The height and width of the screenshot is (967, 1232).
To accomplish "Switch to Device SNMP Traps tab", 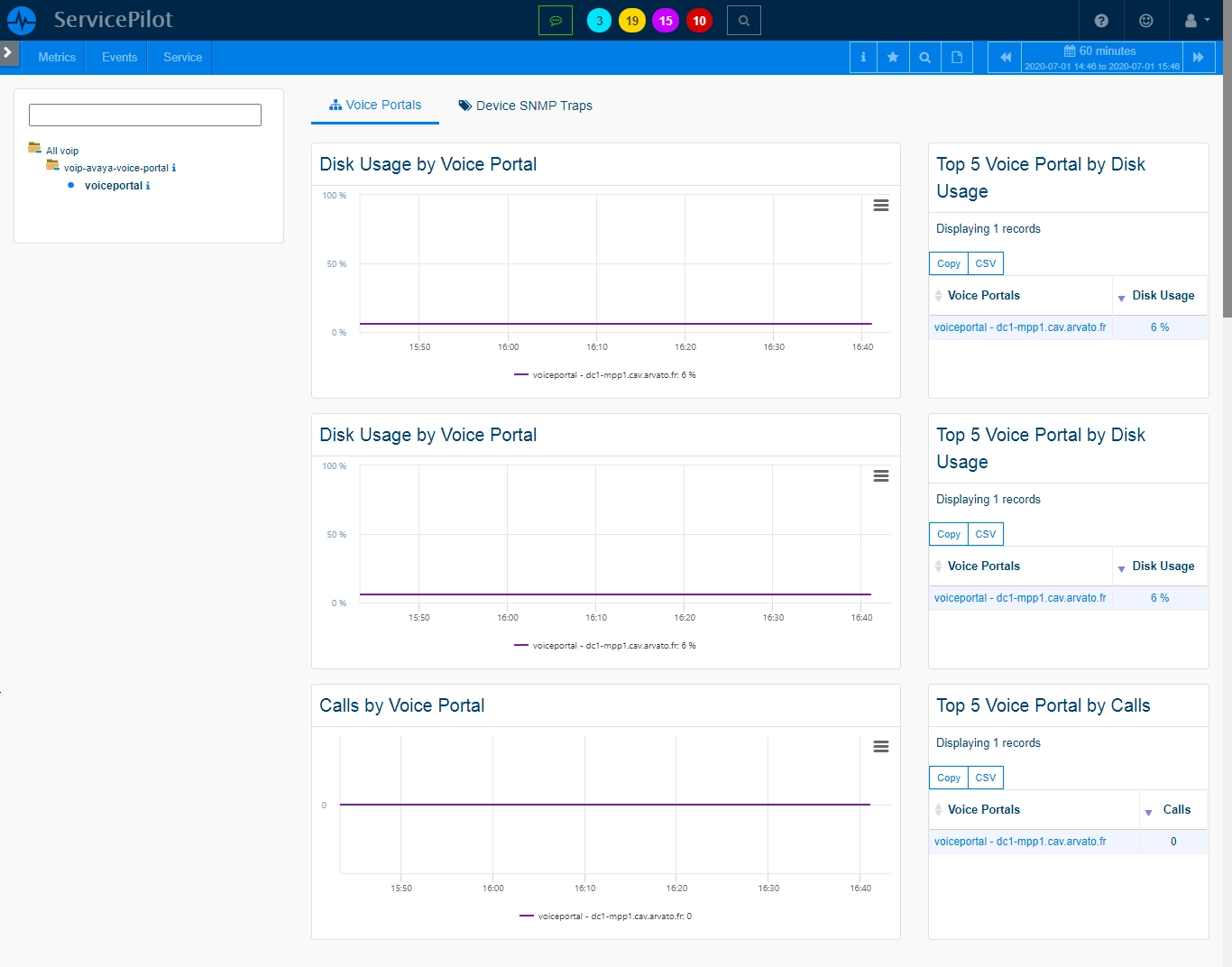I will [x=526, y=106].
